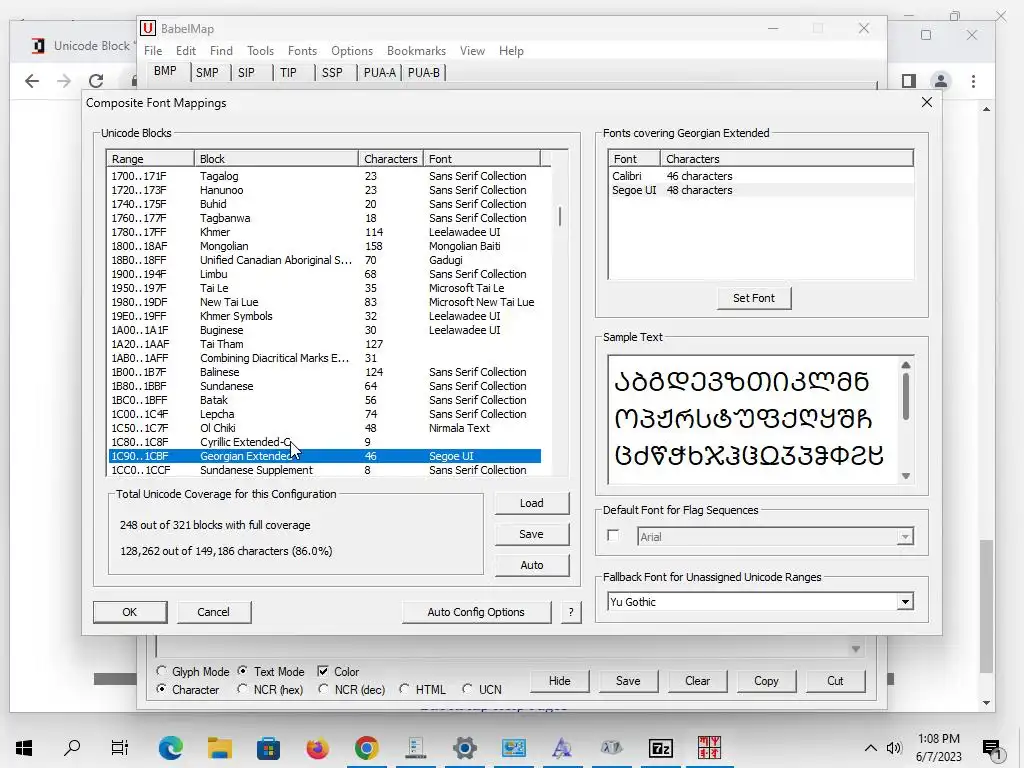The height and width of the screenshot is (768, 1024).
Task: Click the Cancel button
Action: pos(214,612)
